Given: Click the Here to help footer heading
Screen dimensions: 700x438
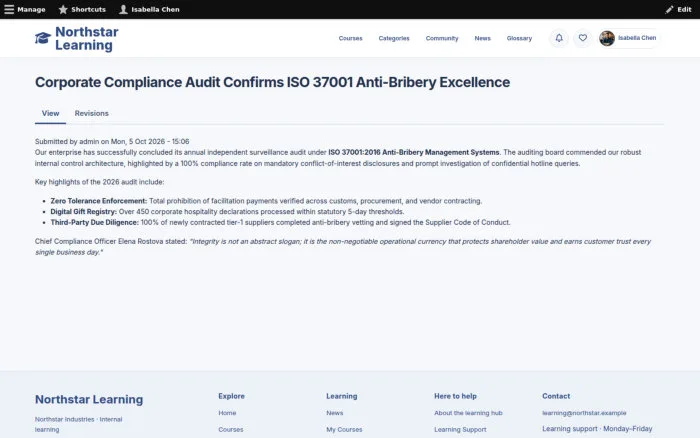Looking at the screenshot, I should tap(455, 396).
